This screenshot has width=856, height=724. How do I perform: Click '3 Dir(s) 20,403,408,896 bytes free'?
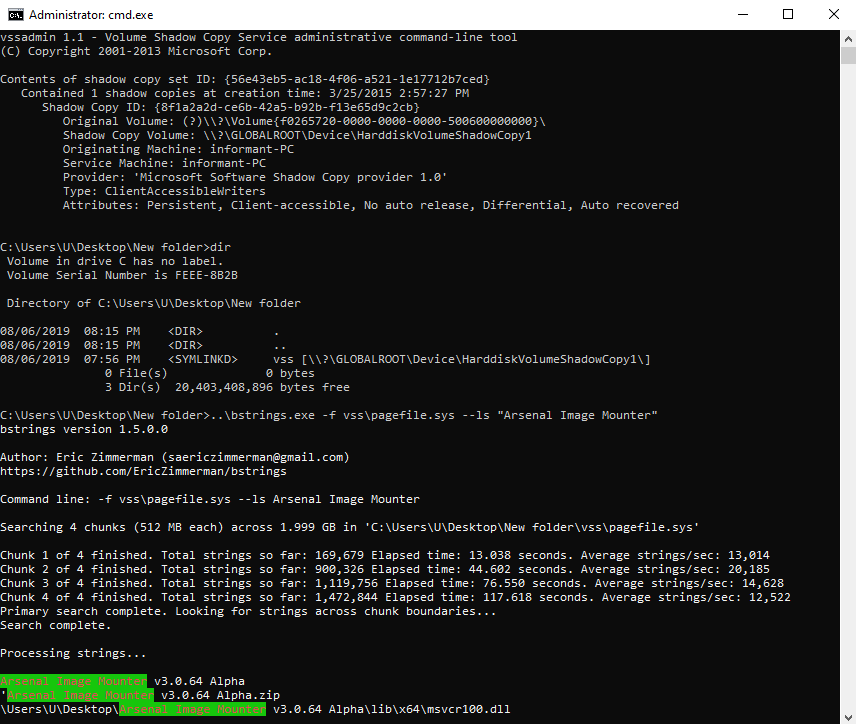point(227,388)
